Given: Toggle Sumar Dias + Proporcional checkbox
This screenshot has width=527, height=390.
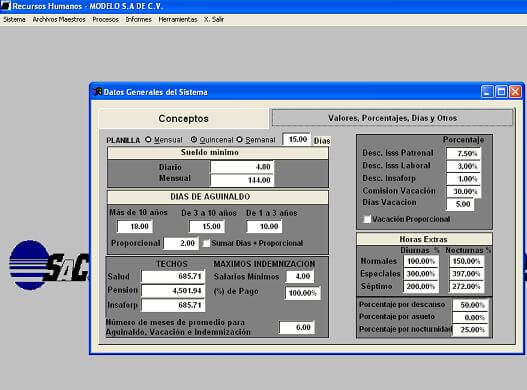Looking at the screenshot, I should 206,243.
